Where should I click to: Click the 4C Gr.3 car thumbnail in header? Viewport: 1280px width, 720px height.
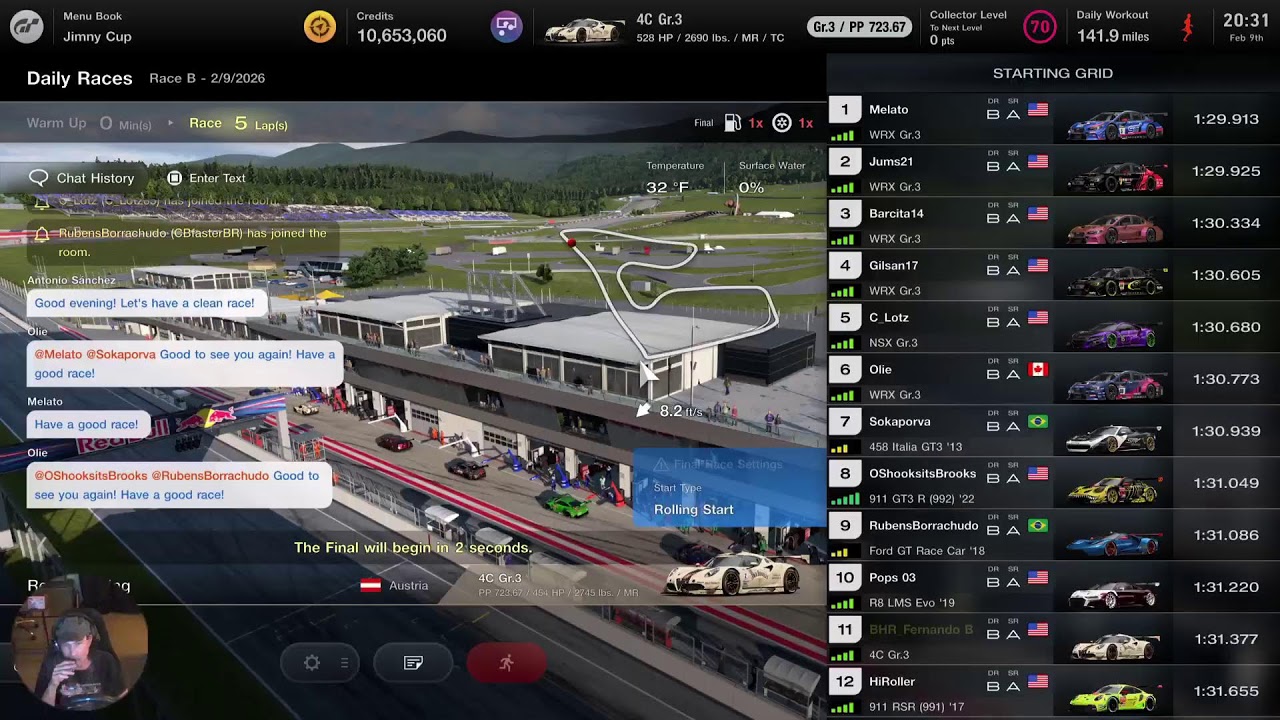[x=584, y=29]
